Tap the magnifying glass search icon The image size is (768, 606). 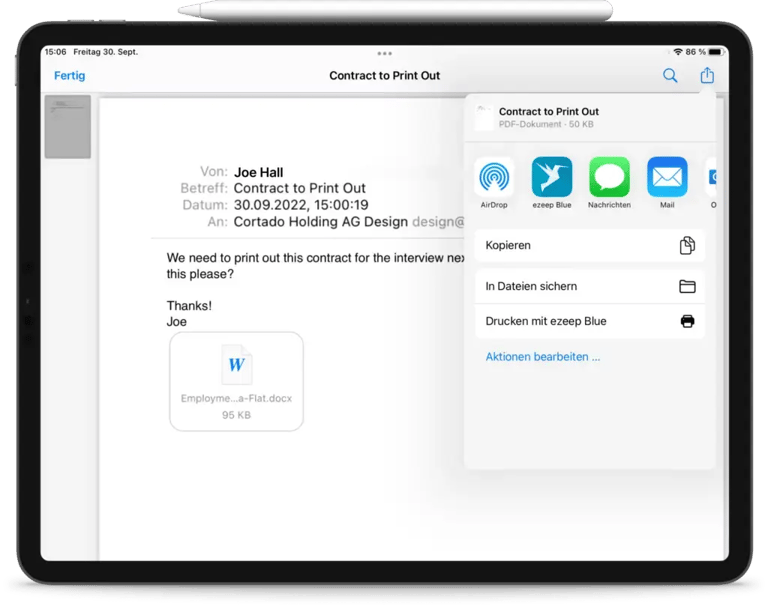click(x=670, y=75)
